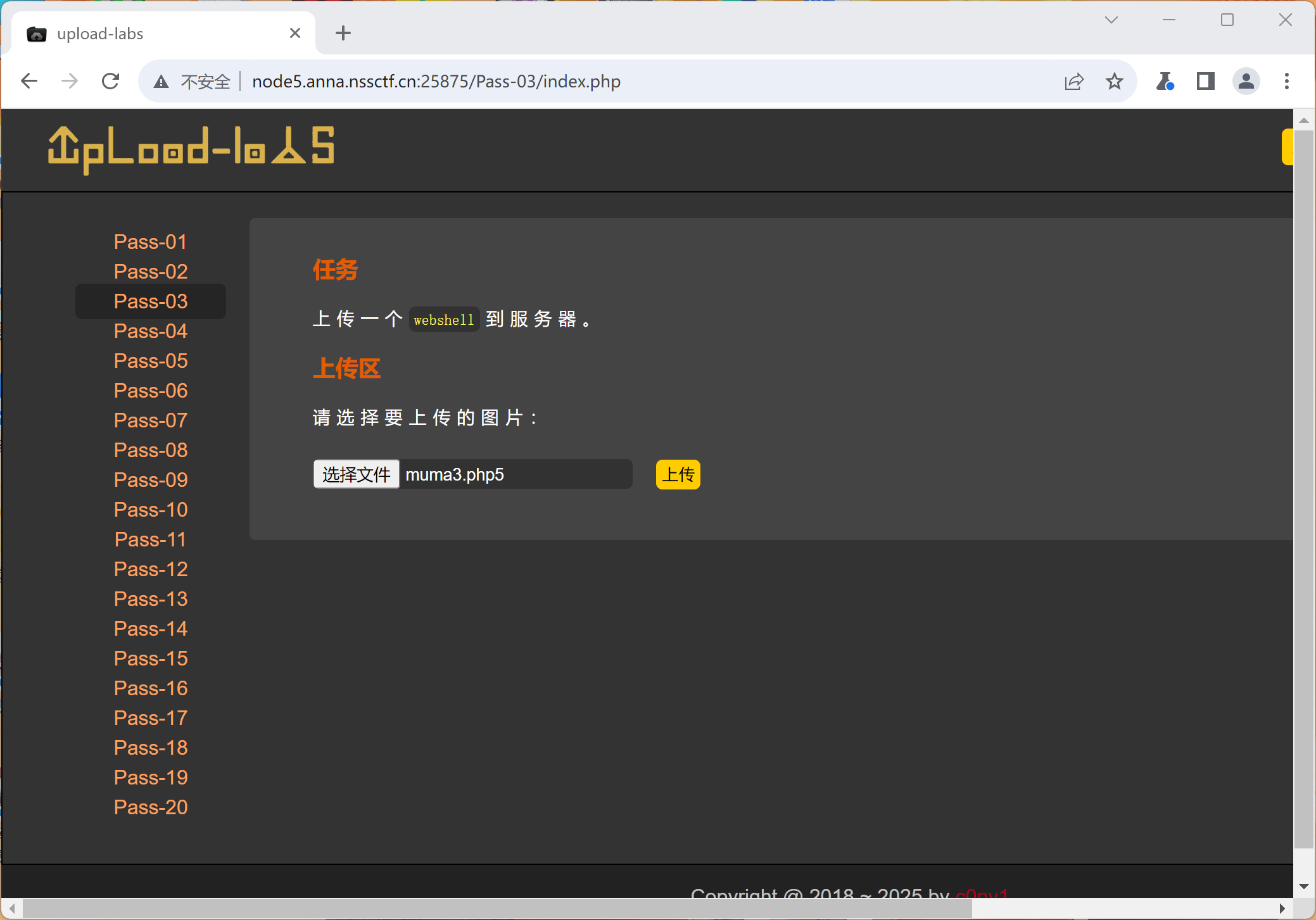Image resolution: width=1316 pixels, height=920 pixels.
Task: Click the share page icon
Action: 1074,81
